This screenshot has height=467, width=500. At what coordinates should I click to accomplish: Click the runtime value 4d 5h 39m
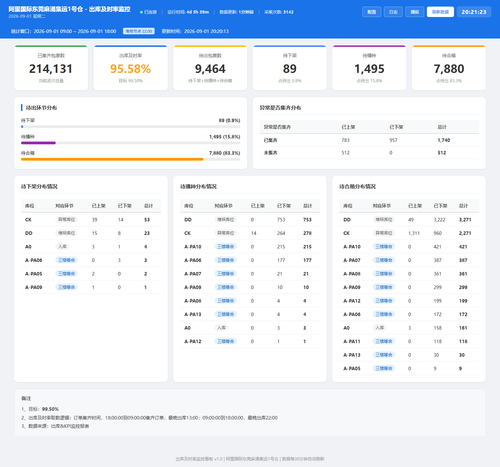197,12
